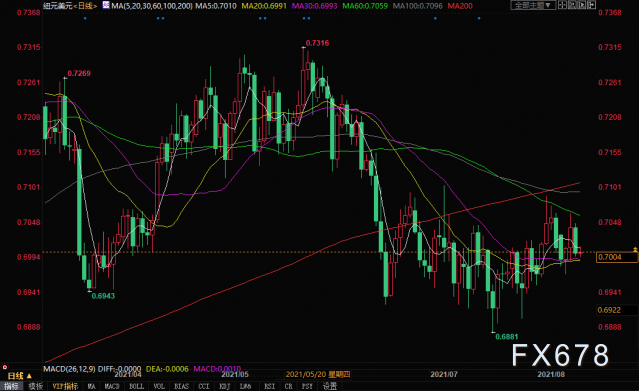Click the second top-right chart tool icon
The image size is (640, 391).
(573, 5)
